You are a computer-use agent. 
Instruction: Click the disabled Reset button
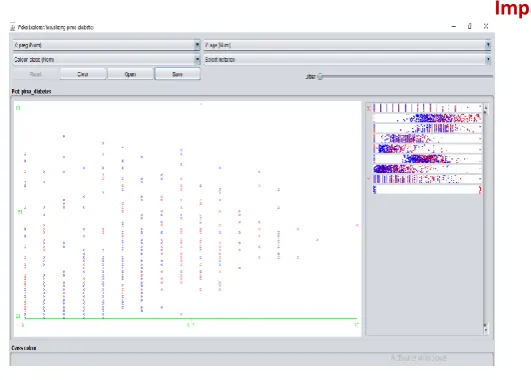[x=36, y=74]
